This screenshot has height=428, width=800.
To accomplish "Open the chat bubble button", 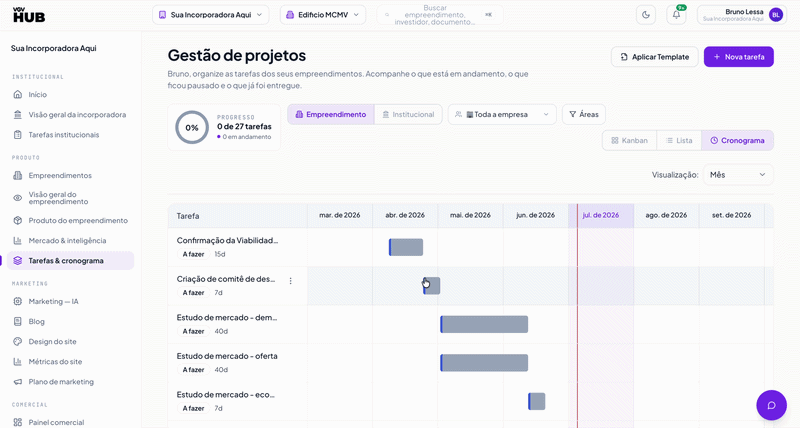I will (x=771, y=405).
